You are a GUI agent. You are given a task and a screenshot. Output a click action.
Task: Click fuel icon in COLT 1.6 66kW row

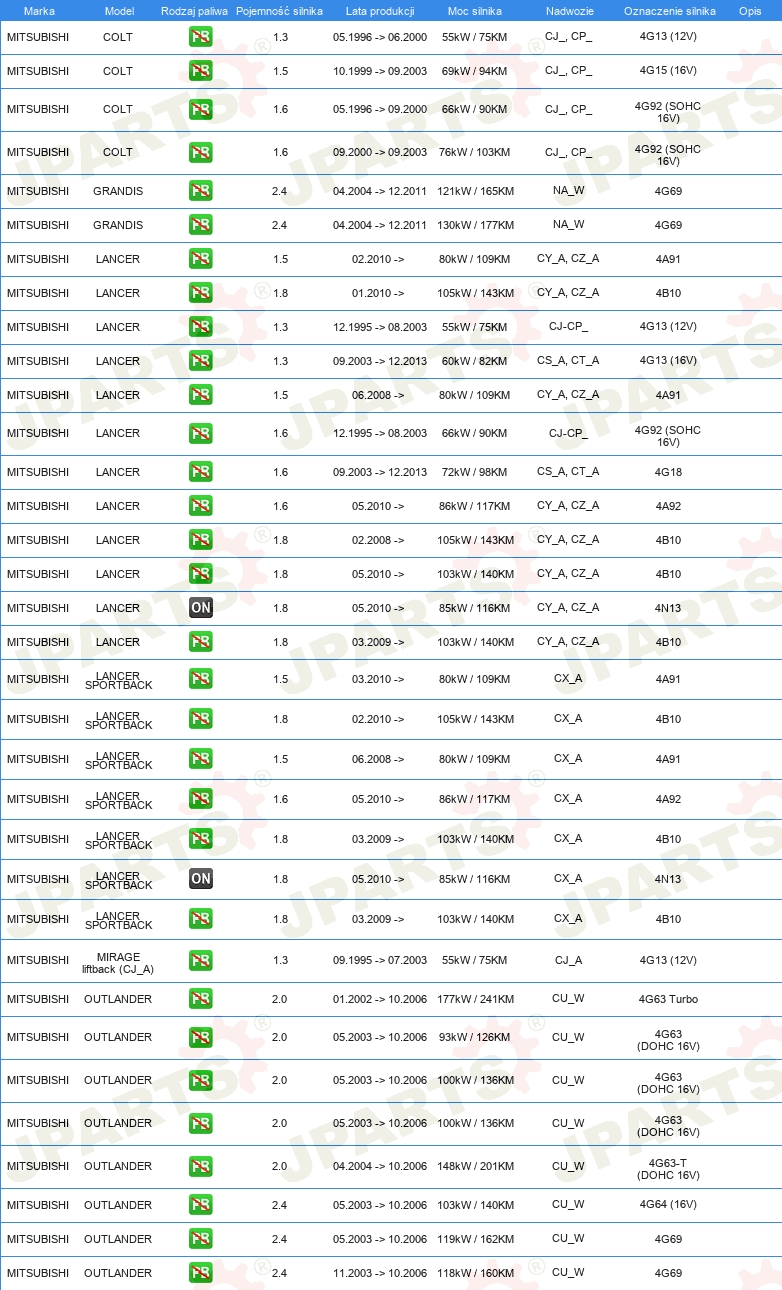click(201, 109)
